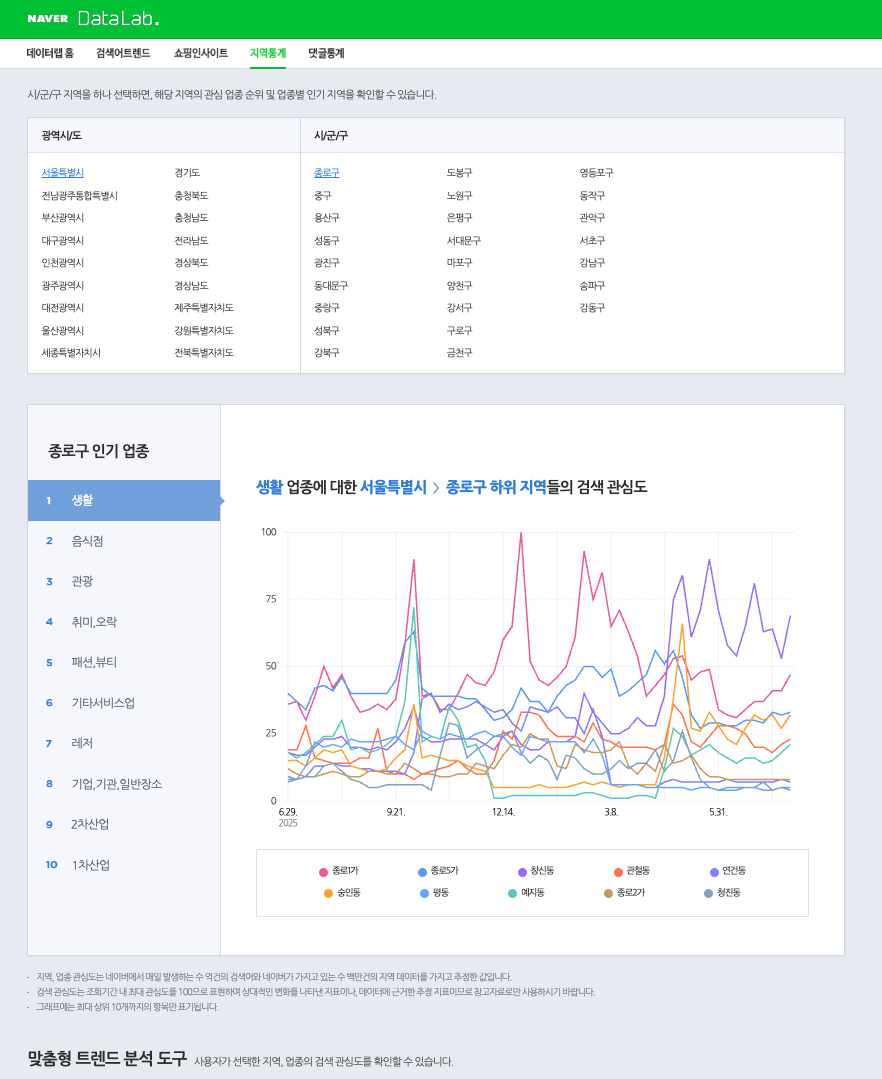Select 용산구 district

[327, 217]
